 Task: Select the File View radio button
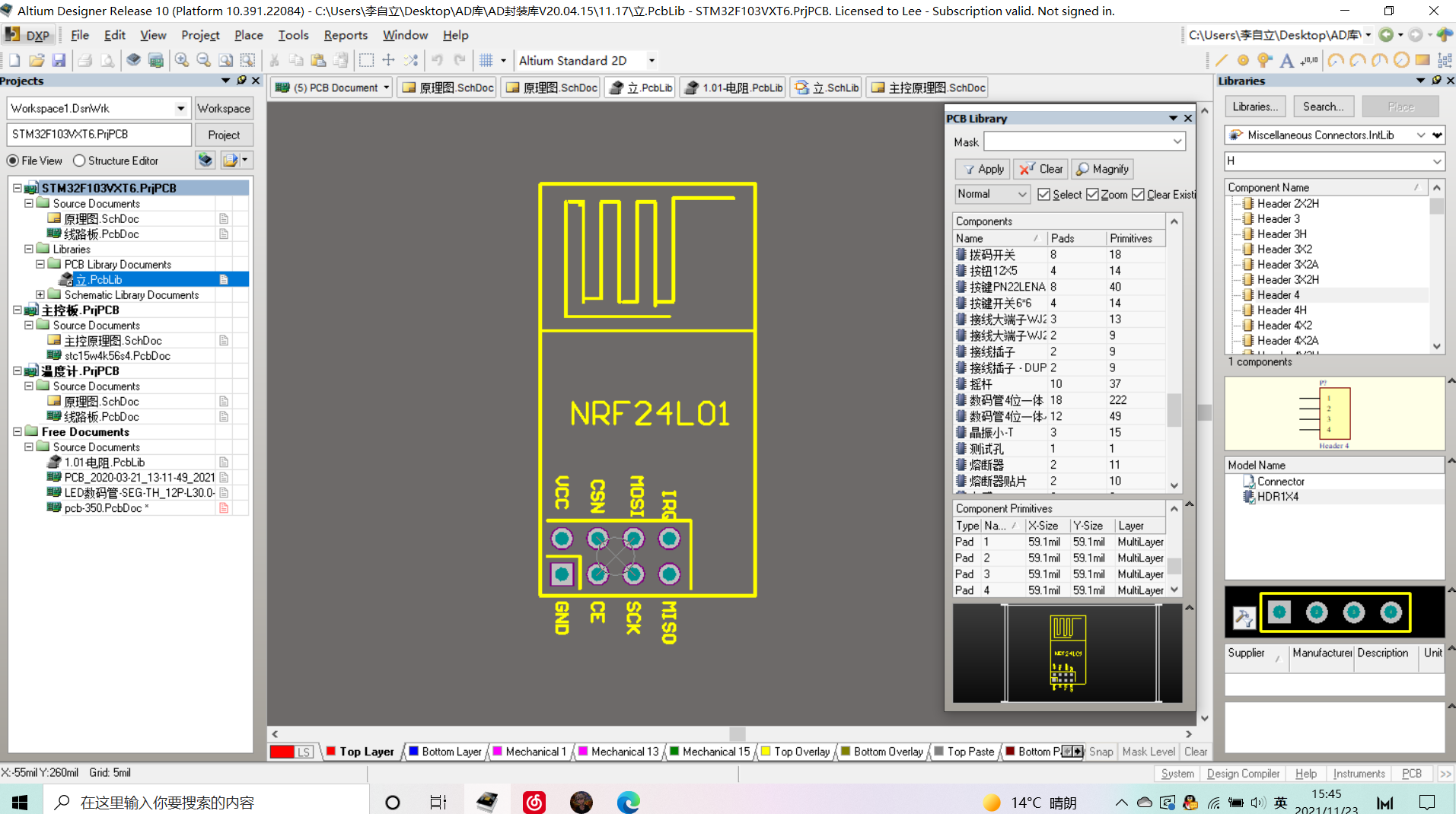(13, 161)
